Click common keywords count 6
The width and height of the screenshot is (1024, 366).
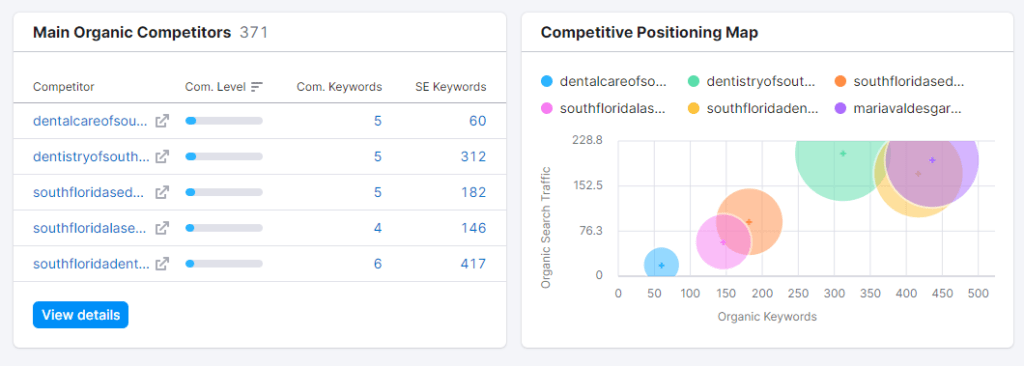[x=377, y=263]
